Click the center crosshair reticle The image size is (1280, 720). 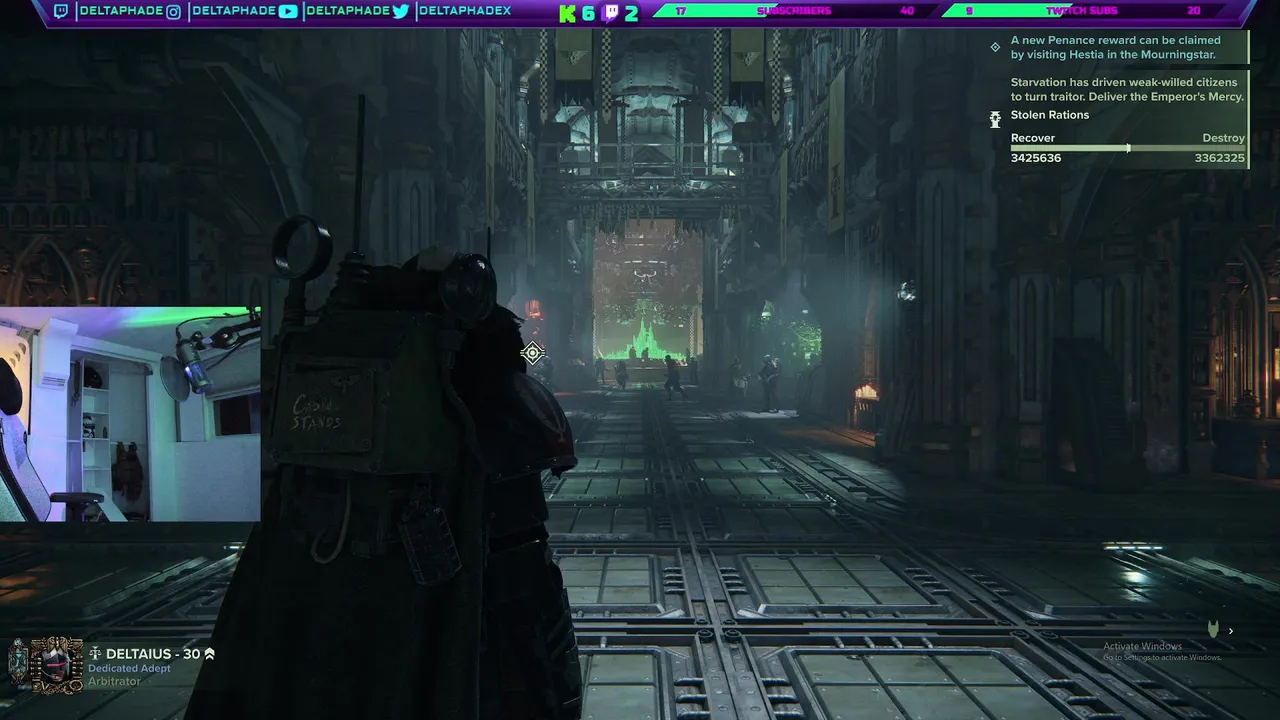tap(532, 352)
